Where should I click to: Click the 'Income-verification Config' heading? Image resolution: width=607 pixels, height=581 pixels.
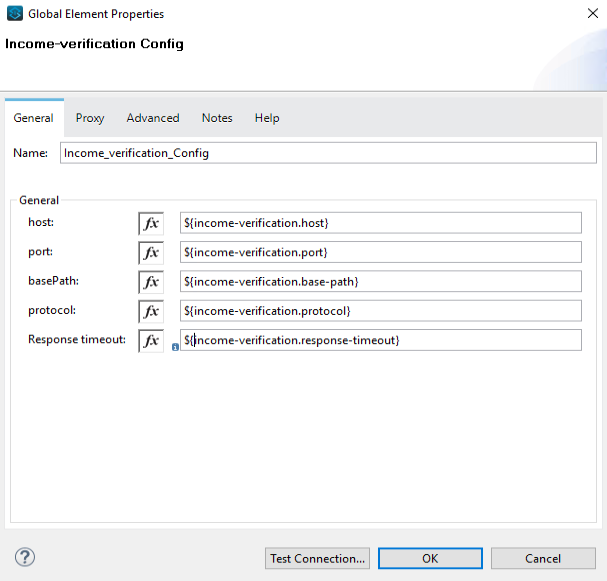[x=94, y=44]
